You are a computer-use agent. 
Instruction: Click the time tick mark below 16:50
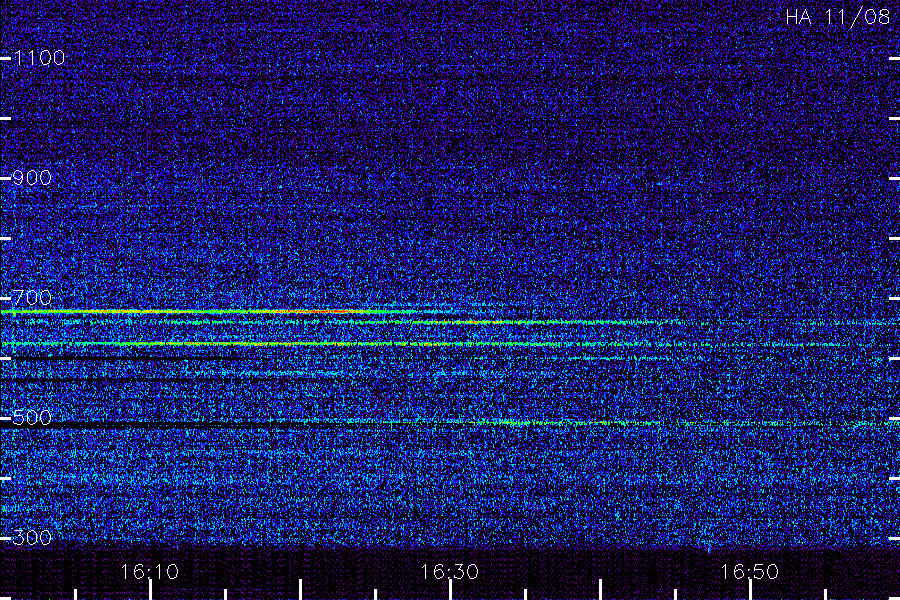click(x=750, y=590)
